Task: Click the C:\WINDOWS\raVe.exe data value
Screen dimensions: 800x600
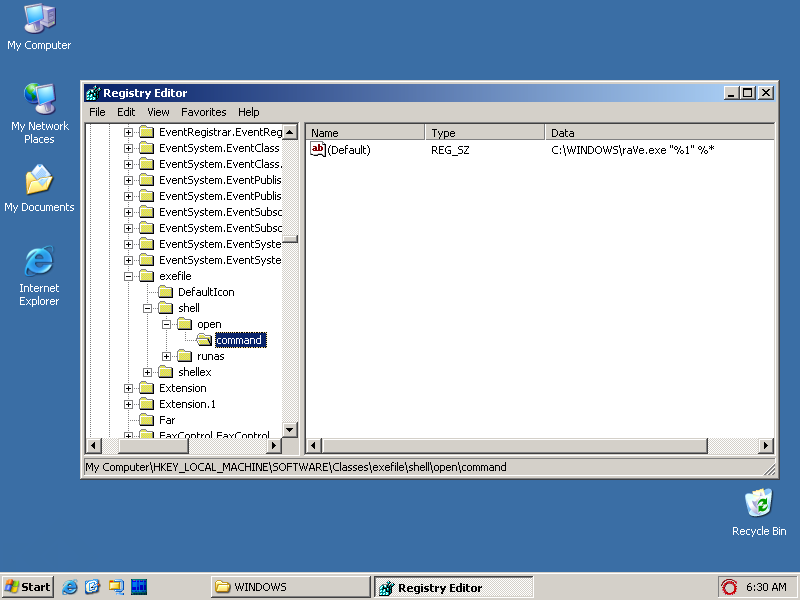Action: (x=633, y=150)
